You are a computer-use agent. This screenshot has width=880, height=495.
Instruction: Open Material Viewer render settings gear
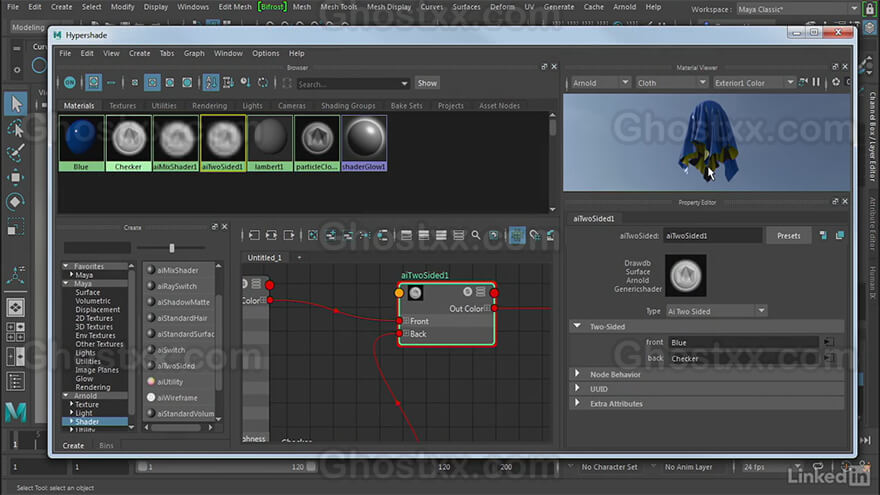coord(836,82)
